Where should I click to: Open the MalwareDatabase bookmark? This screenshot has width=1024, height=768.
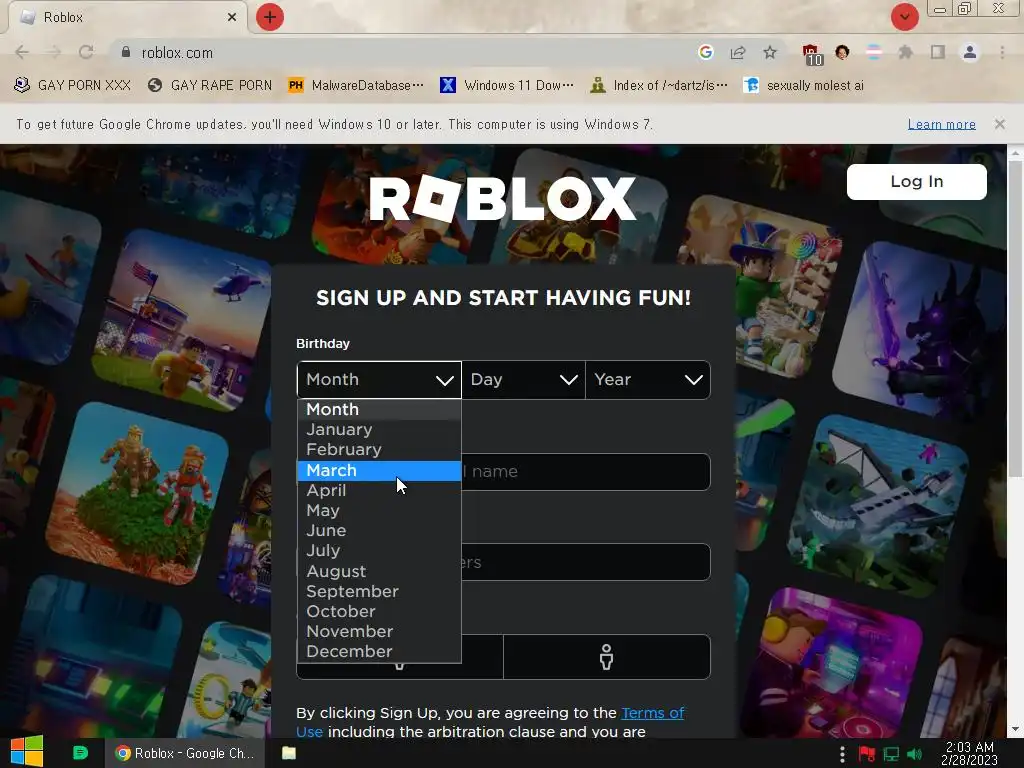coord(356,85)
